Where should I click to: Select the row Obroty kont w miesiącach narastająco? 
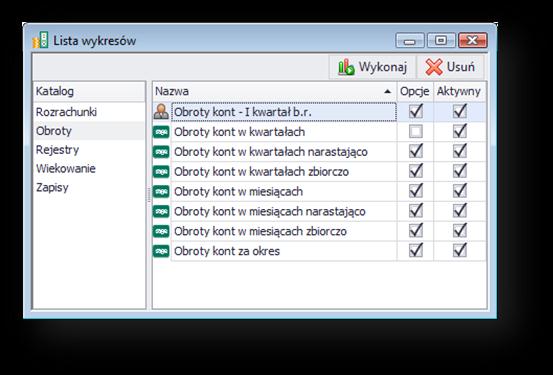coord(284,212)
